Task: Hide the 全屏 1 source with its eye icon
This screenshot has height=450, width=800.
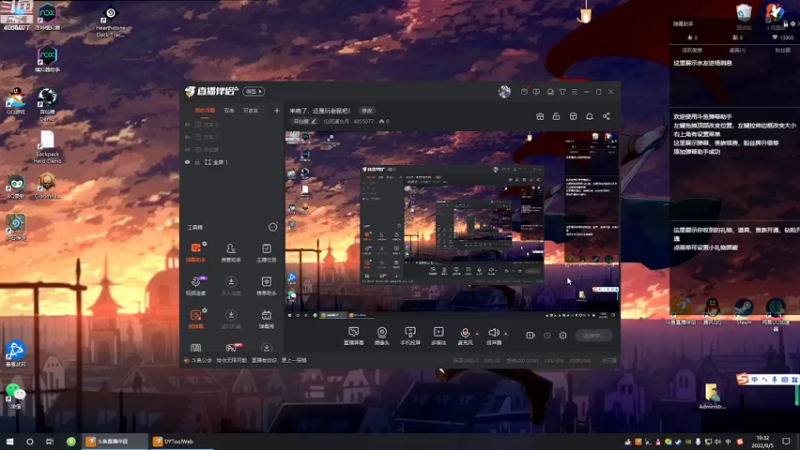Action: (x=187, y=162)
